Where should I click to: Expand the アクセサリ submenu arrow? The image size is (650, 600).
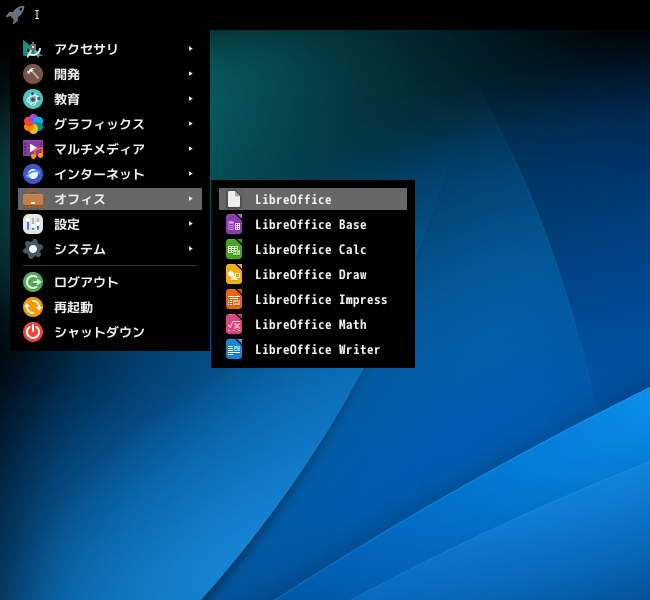click(x=191, y=49)
